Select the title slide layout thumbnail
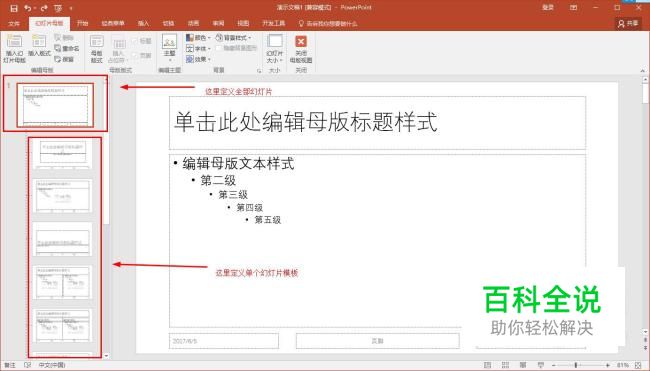The width and height of the screenshot is (650, 371). click(62, 153)
